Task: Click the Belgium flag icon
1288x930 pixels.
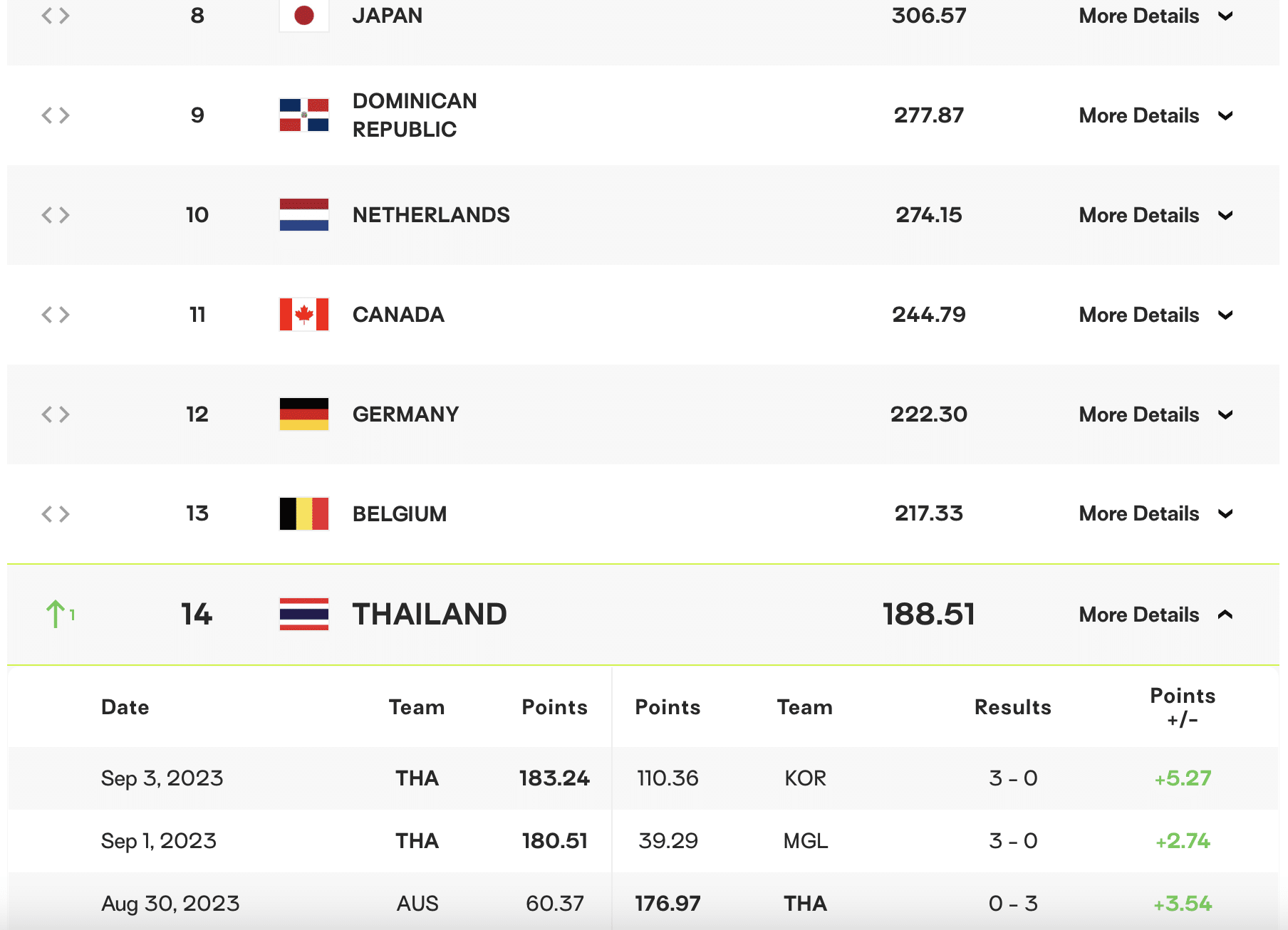Action: pos(304,514)
